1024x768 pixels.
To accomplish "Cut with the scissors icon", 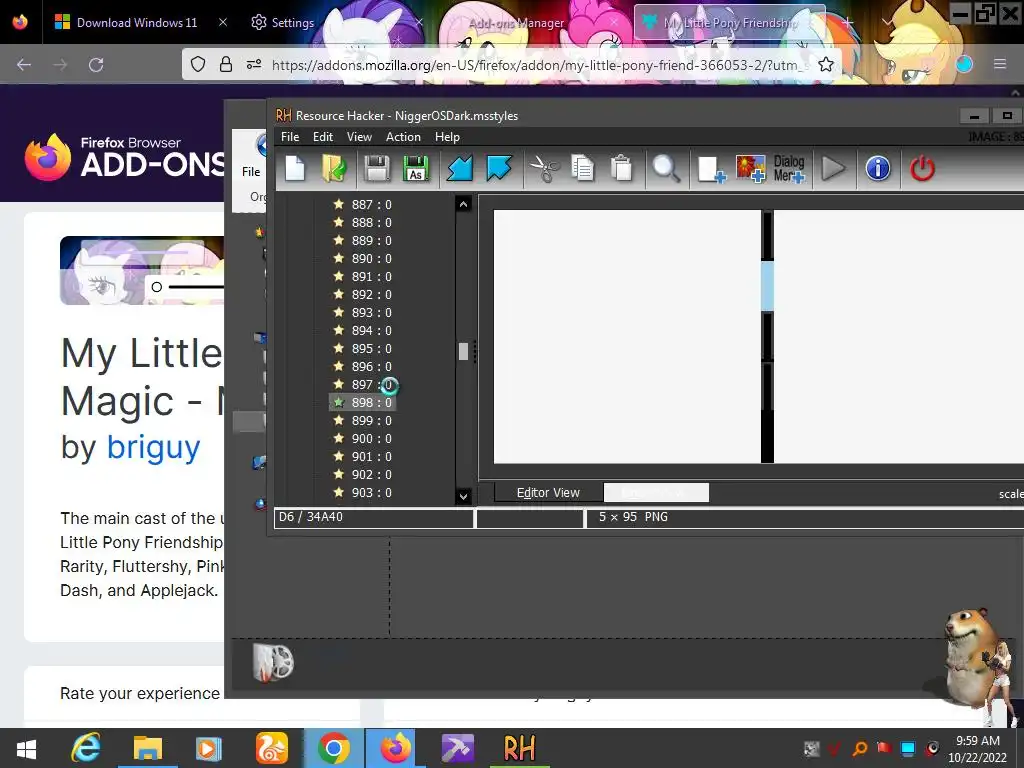I will (544, 168).
